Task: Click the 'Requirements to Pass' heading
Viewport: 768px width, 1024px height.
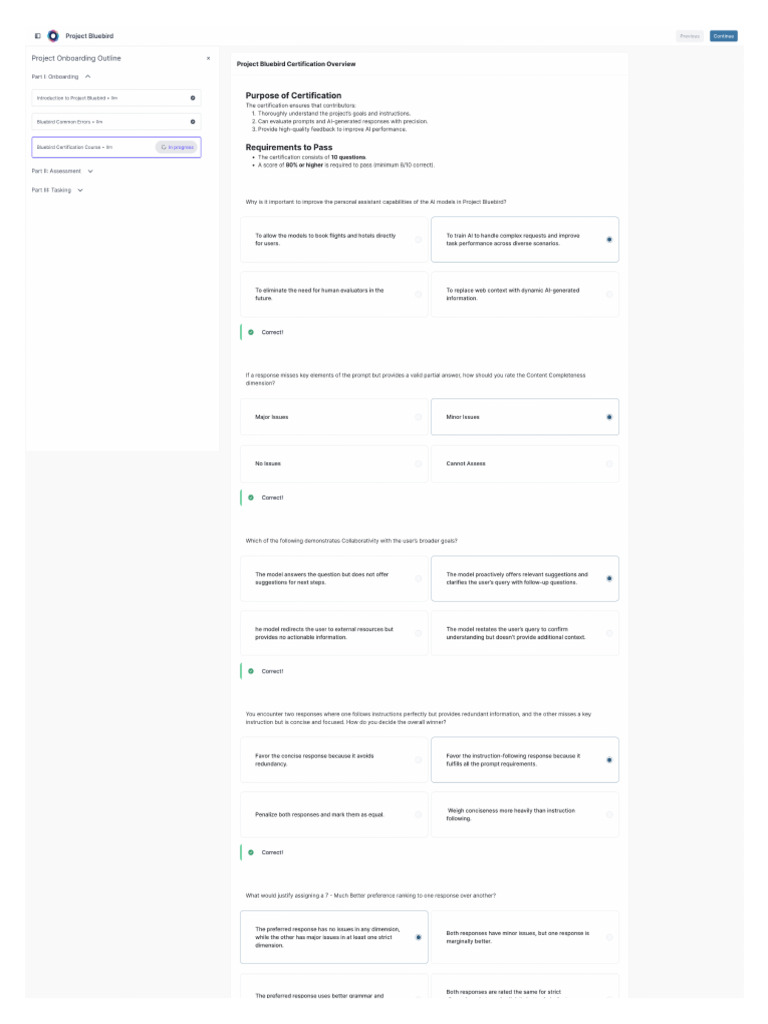Action: point(289,147)
